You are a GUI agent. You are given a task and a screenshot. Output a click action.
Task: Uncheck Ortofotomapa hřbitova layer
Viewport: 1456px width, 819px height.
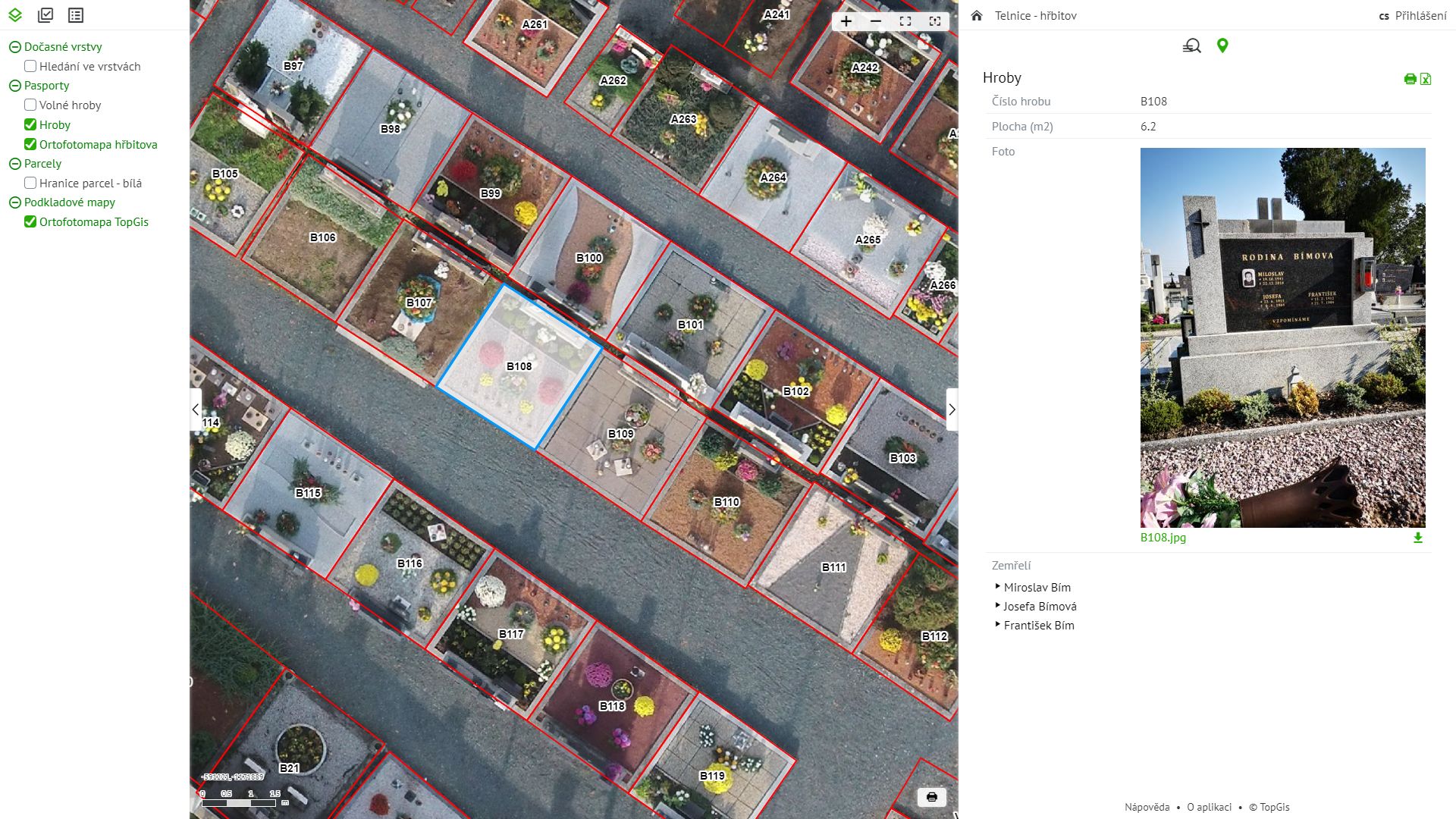point(30,144)
